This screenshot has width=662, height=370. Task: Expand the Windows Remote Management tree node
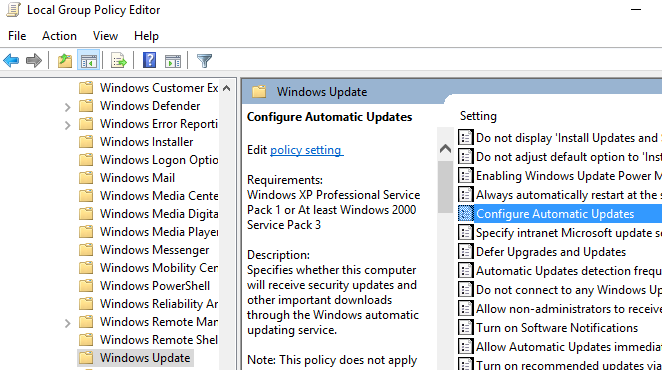point(68,324)
